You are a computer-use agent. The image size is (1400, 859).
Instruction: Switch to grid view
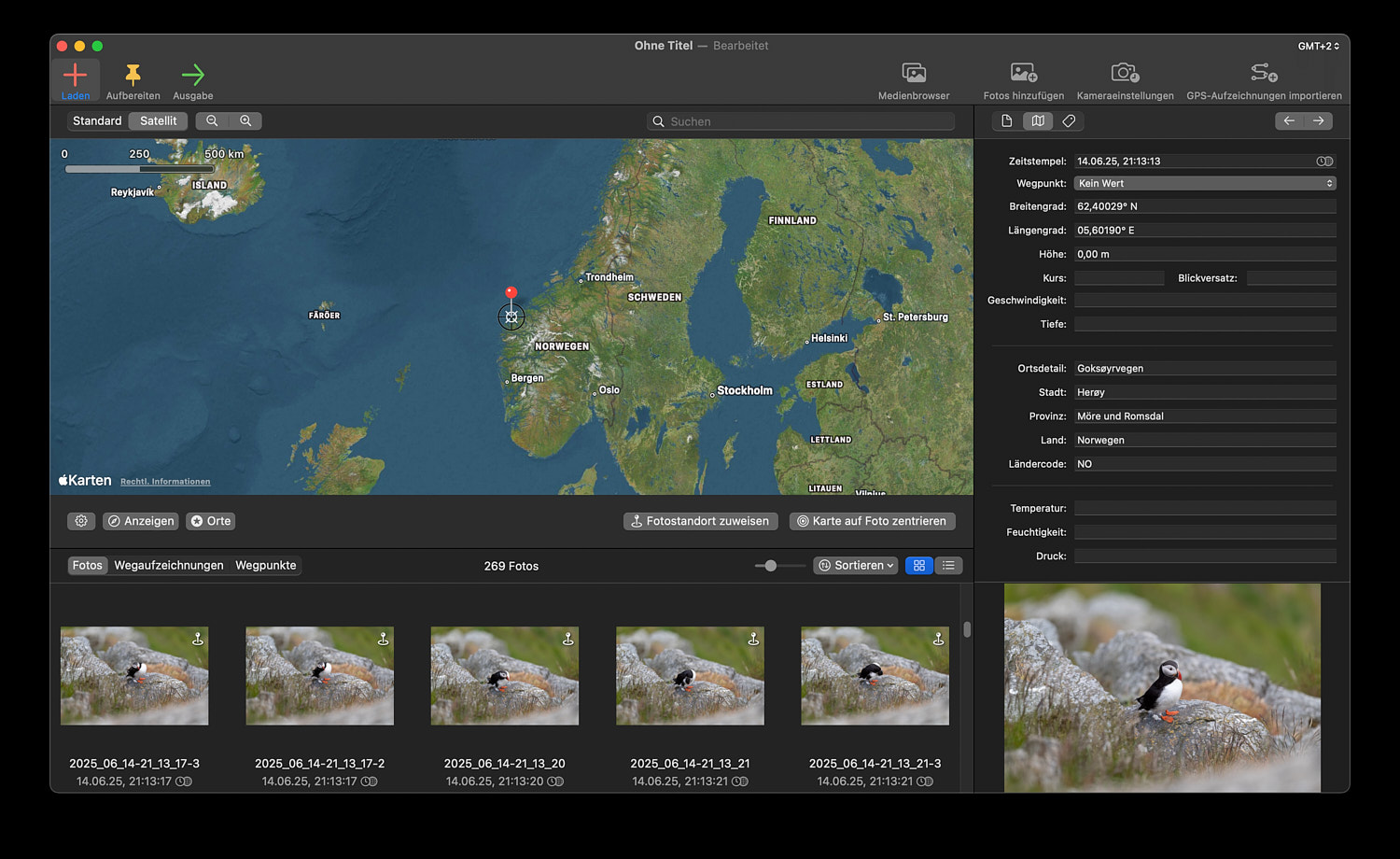pos(919,565)
